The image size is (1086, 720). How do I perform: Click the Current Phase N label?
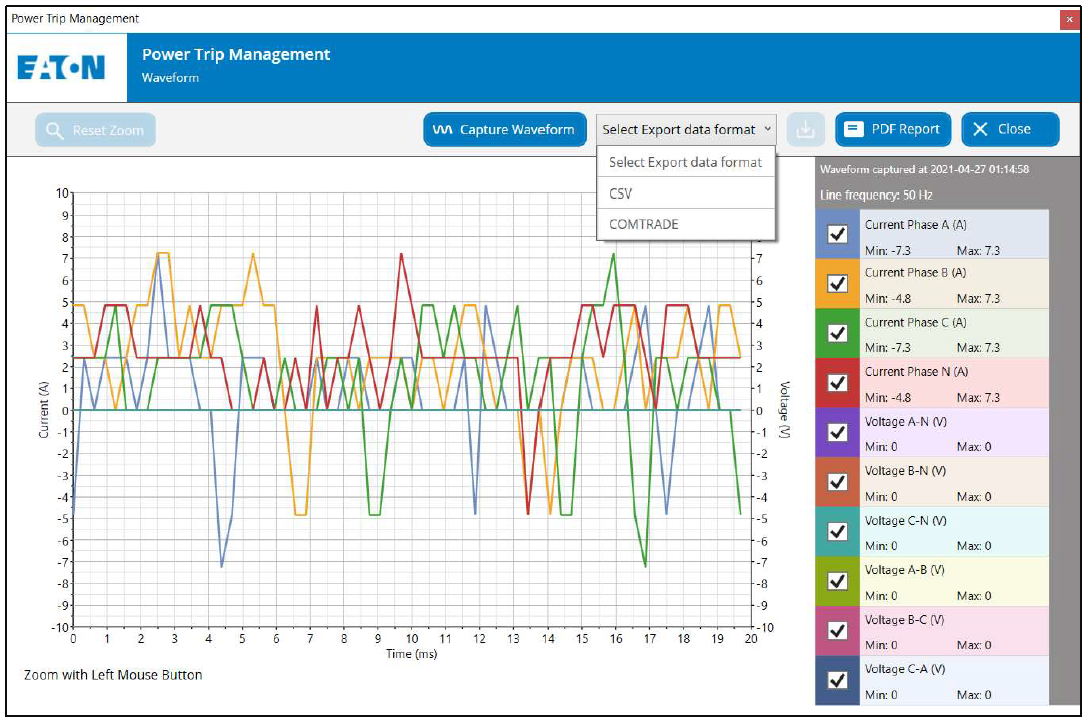pos(916,372)
